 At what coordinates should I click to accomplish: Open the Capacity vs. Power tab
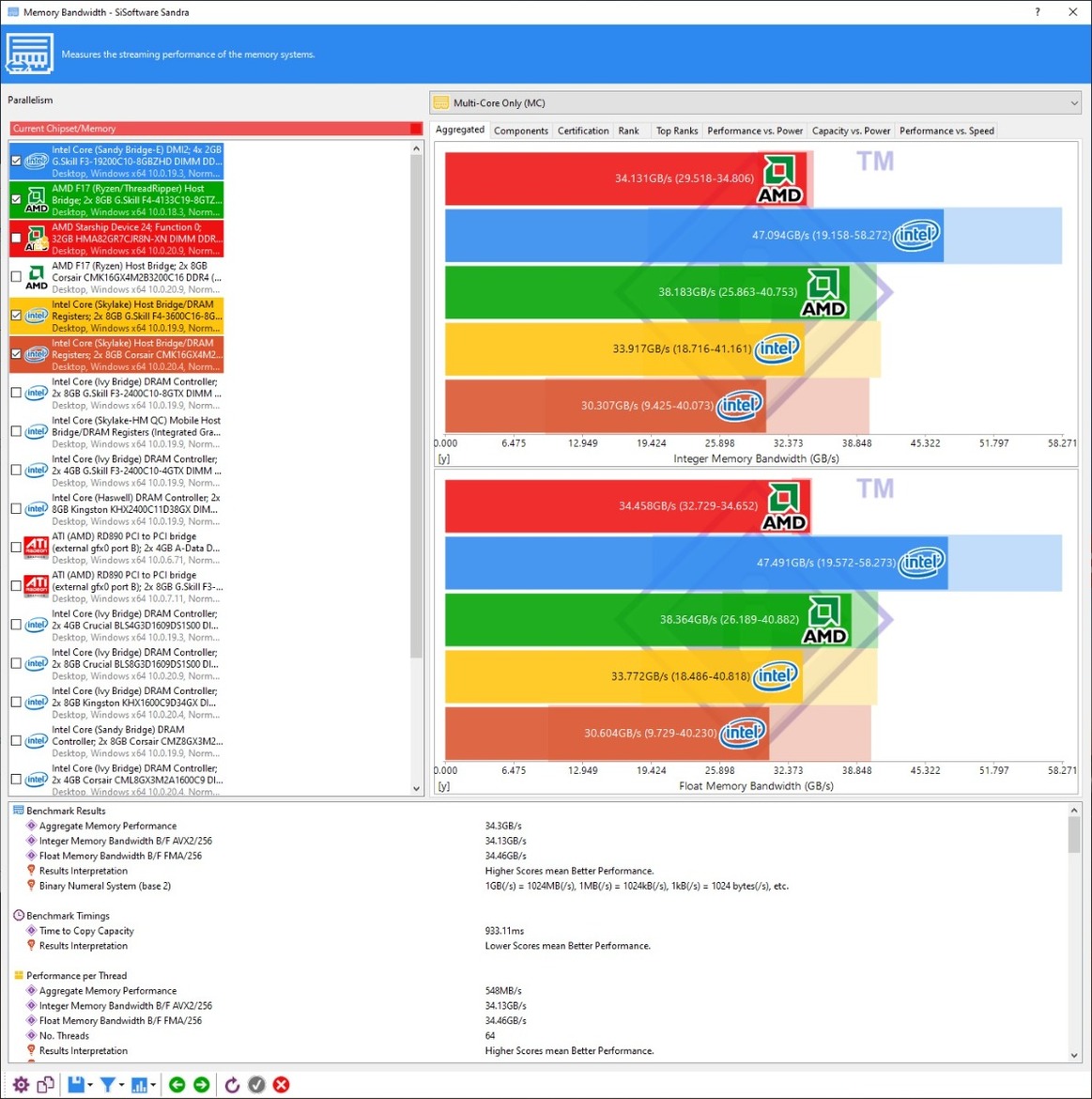pos(851,131)
